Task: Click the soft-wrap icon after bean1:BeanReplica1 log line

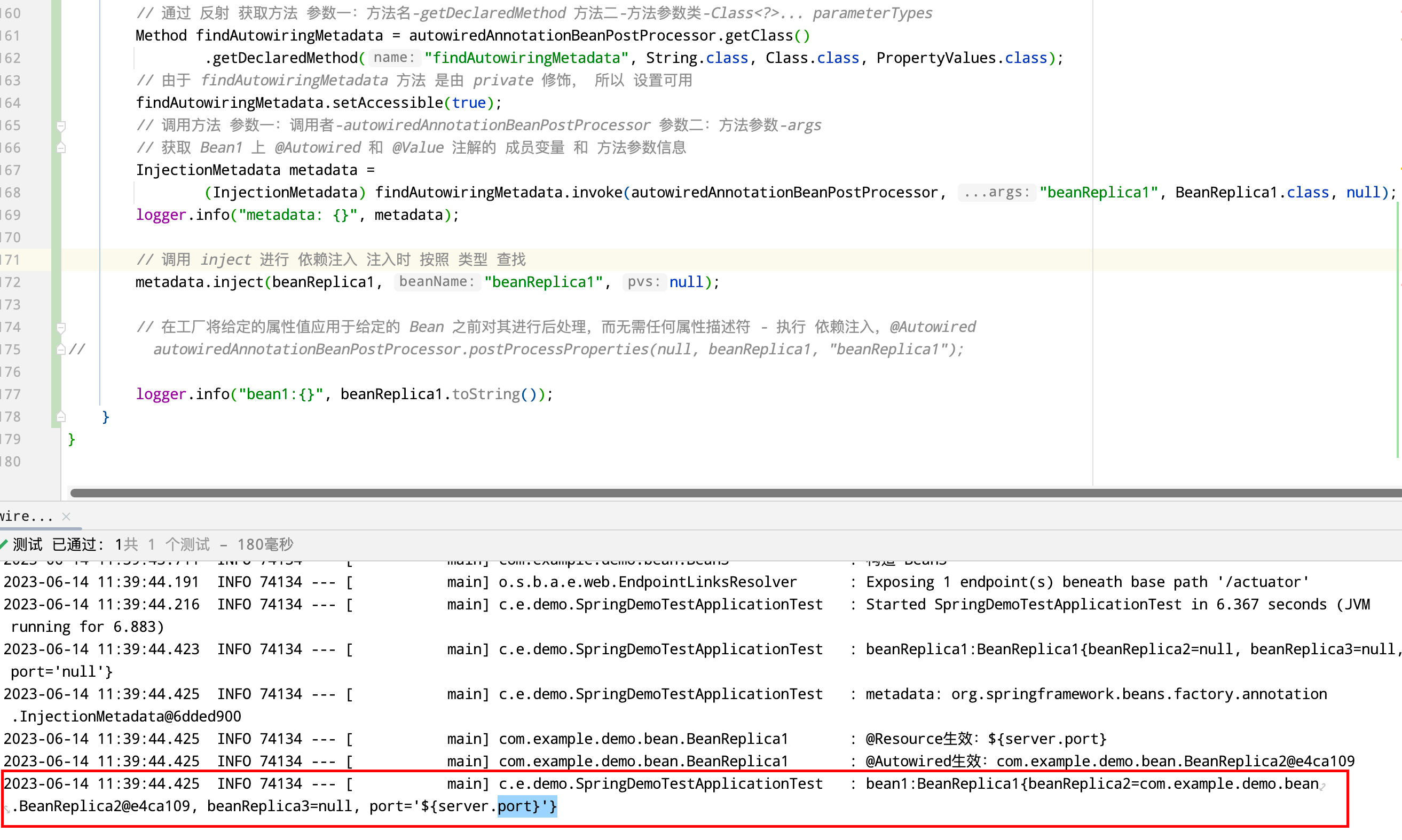Action: click(x=1324, y=786)
